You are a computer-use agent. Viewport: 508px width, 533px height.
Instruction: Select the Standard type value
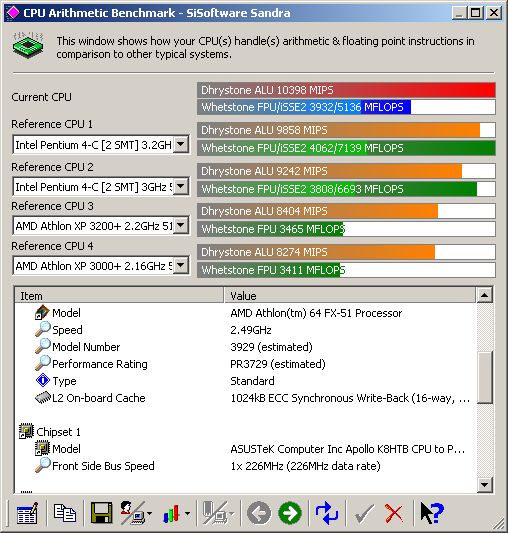[x=252, y=381]
